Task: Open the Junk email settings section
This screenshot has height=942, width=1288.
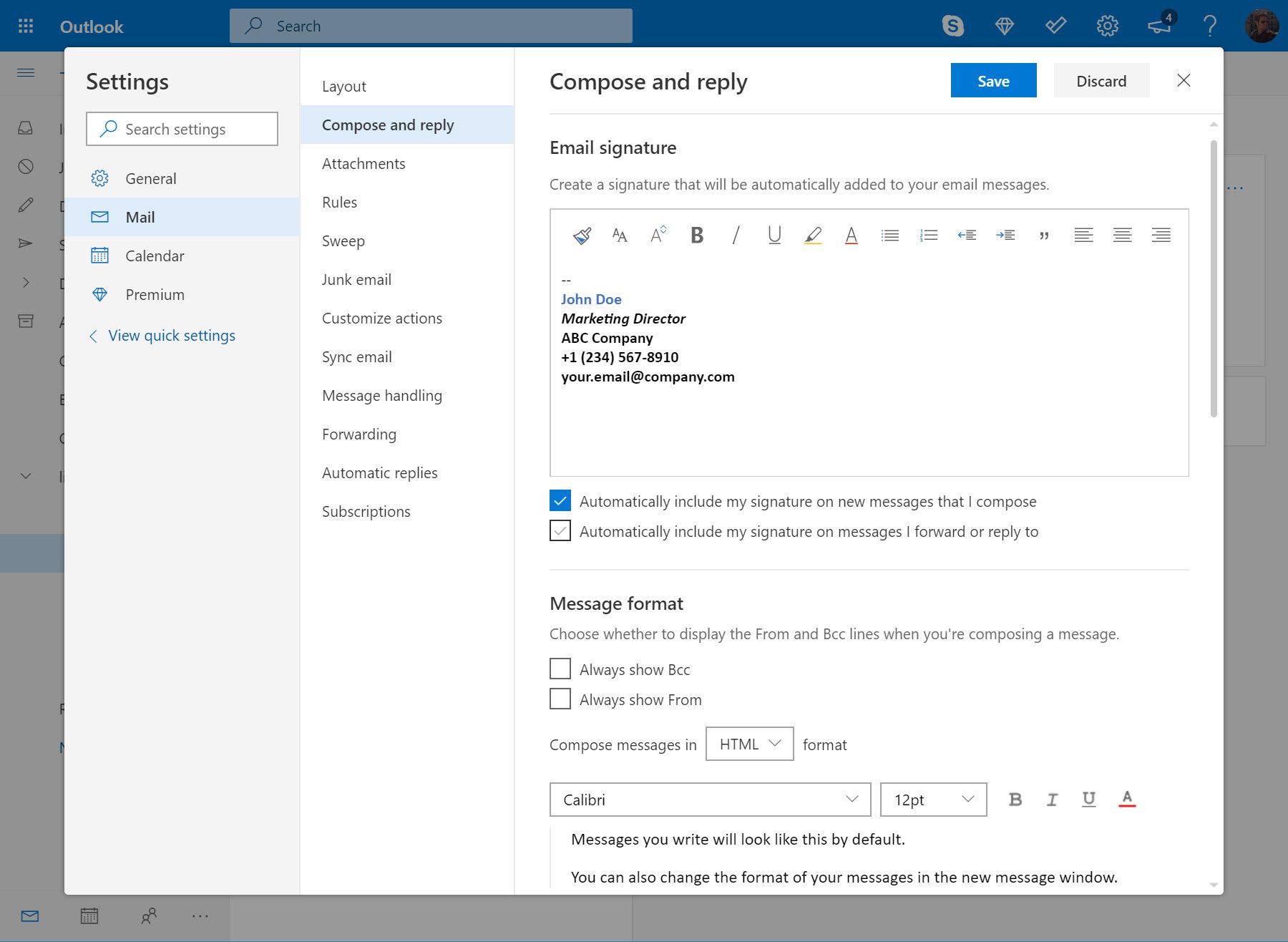Action: point(356,279)
